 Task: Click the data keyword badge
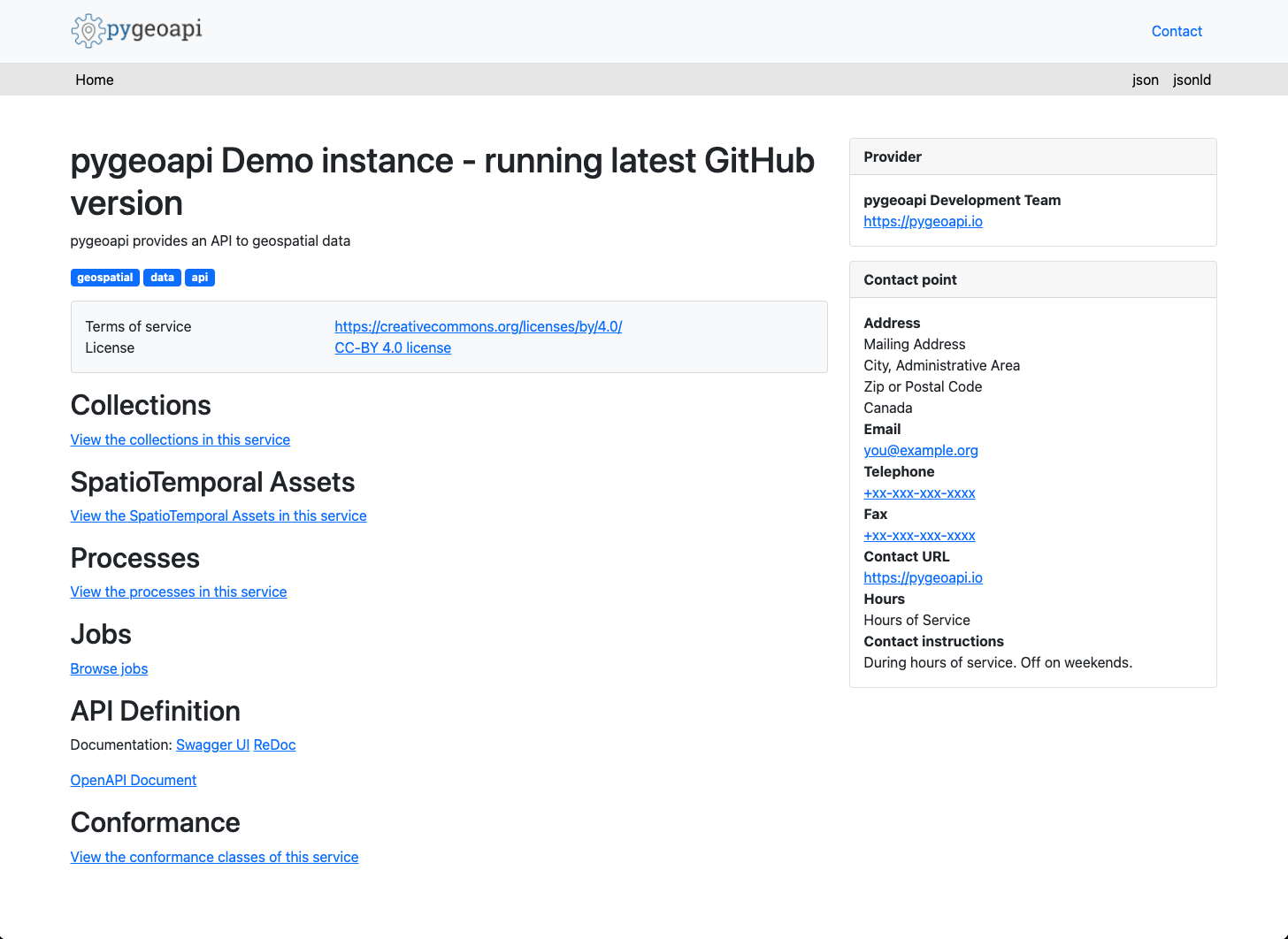click(162, 278)
